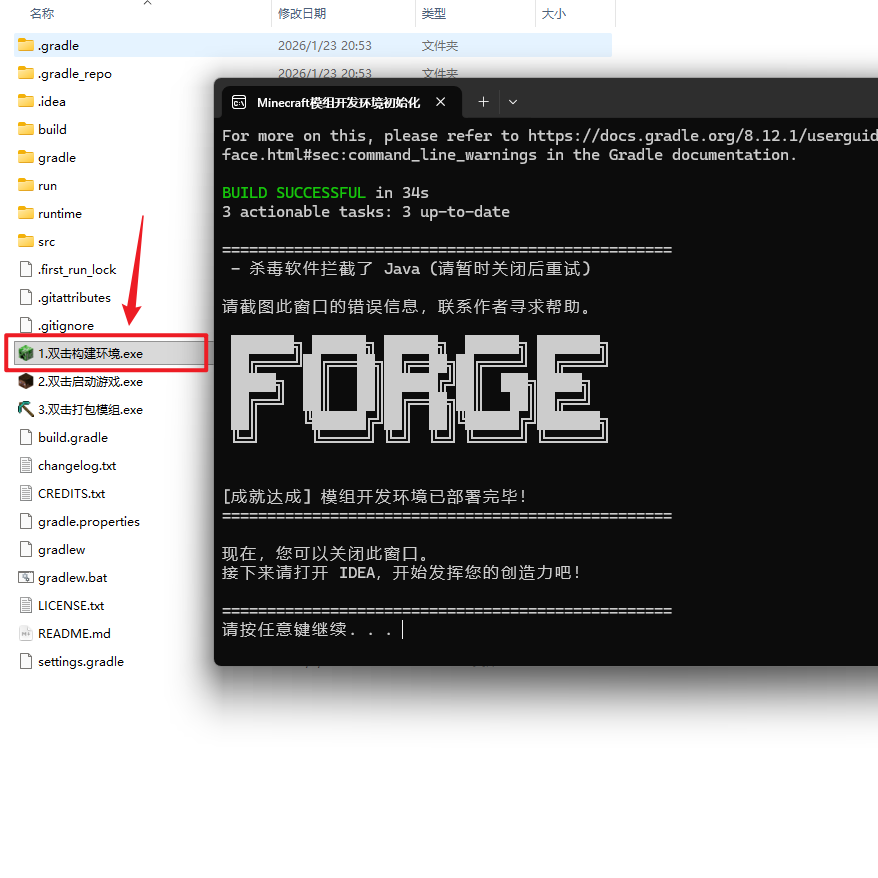Click the LICENSE.txt document icon
The height and width of the screenshot is (878, 878).
point(26,605)
